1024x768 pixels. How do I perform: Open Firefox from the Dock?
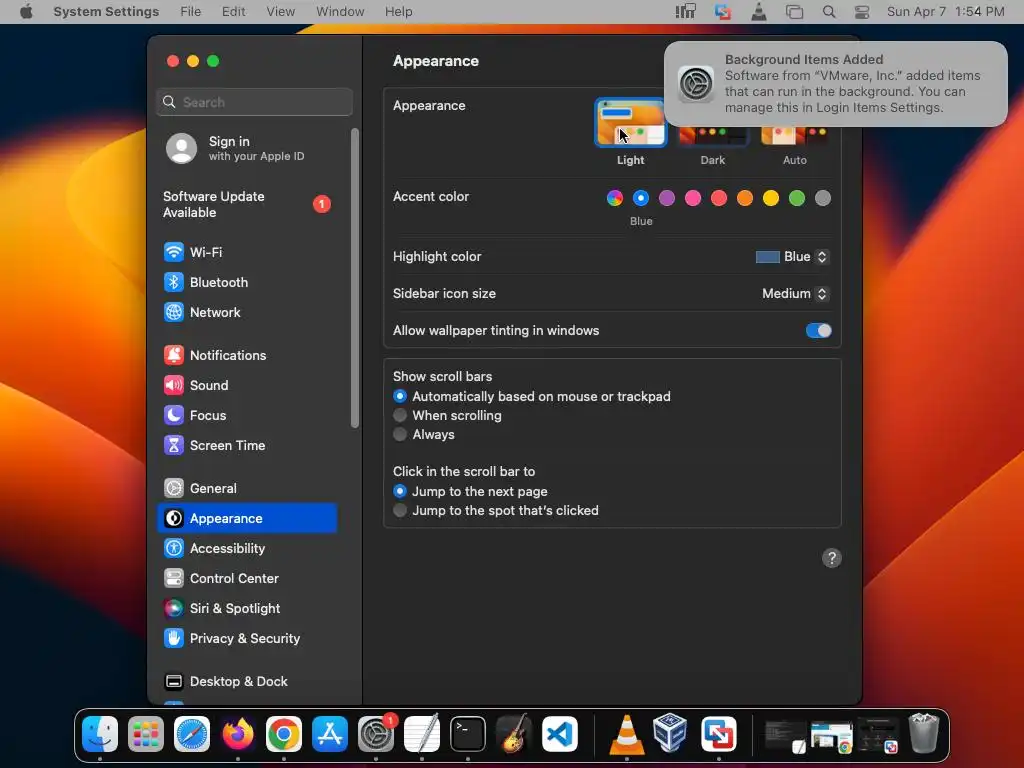(x=238, y=734)
